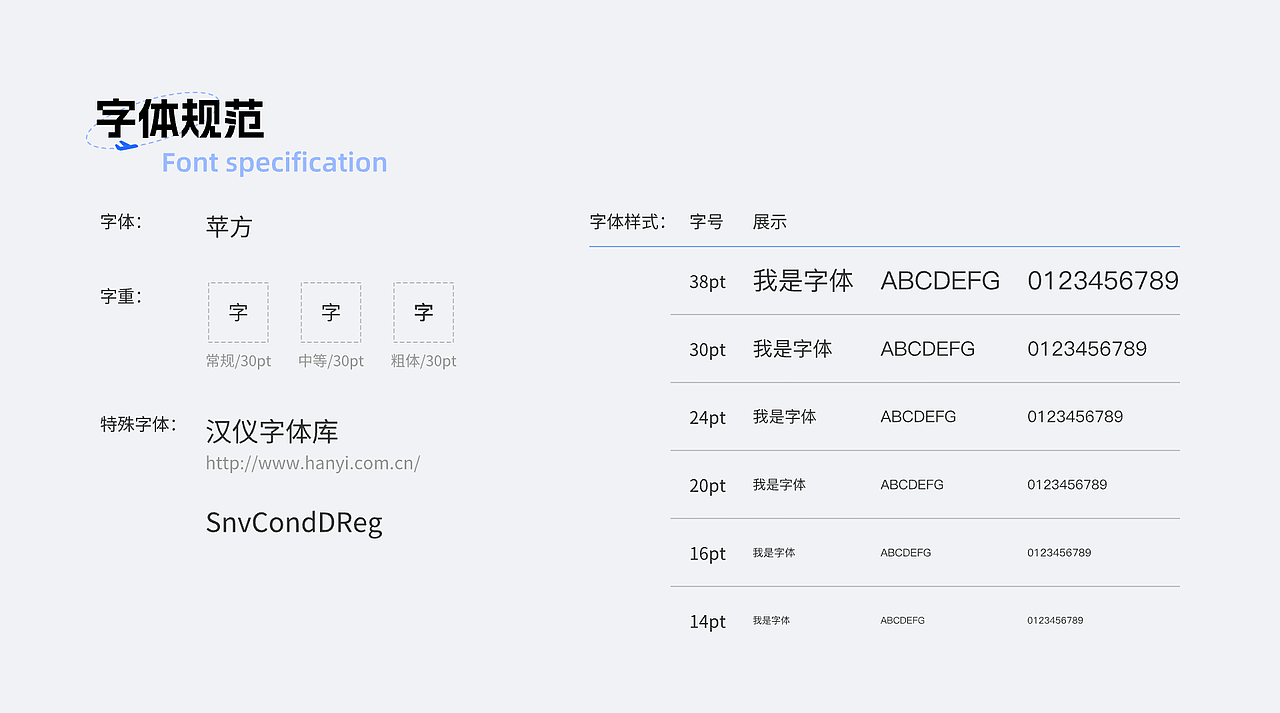
Task: Click ABCDEFG in the 38pt row
Action: [940, 281]
